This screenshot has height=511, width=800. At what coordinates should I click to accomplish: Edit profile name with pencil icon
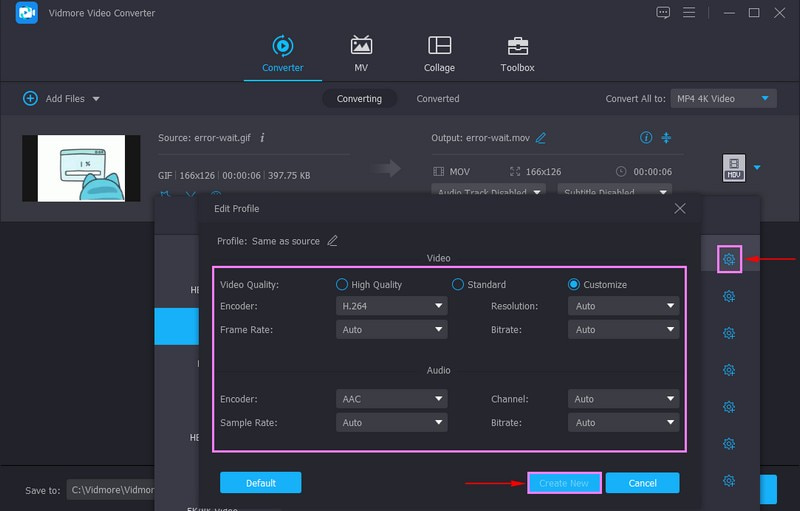333,241
